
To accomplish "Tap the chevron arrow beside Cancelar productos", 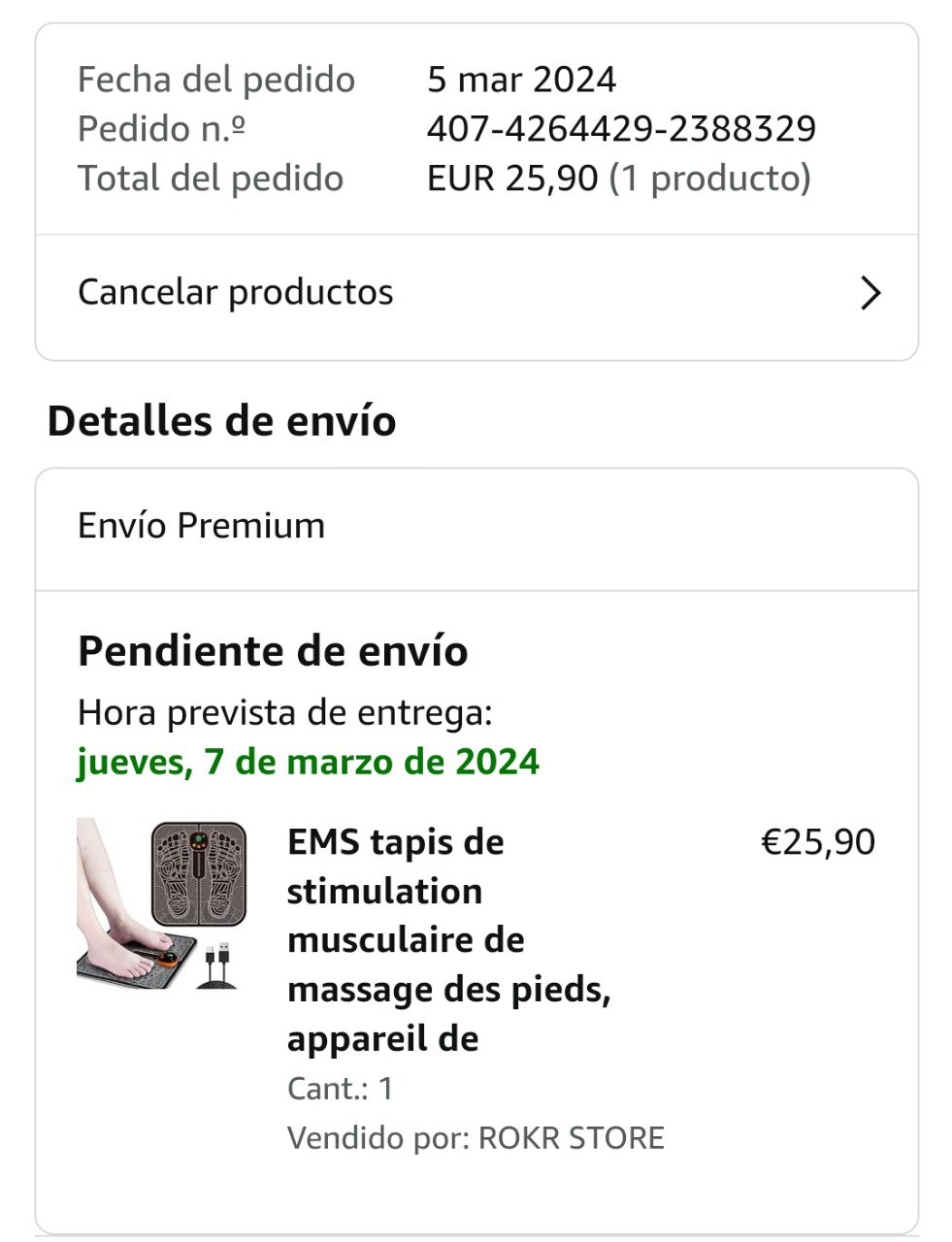I will [x=870, y=293].
